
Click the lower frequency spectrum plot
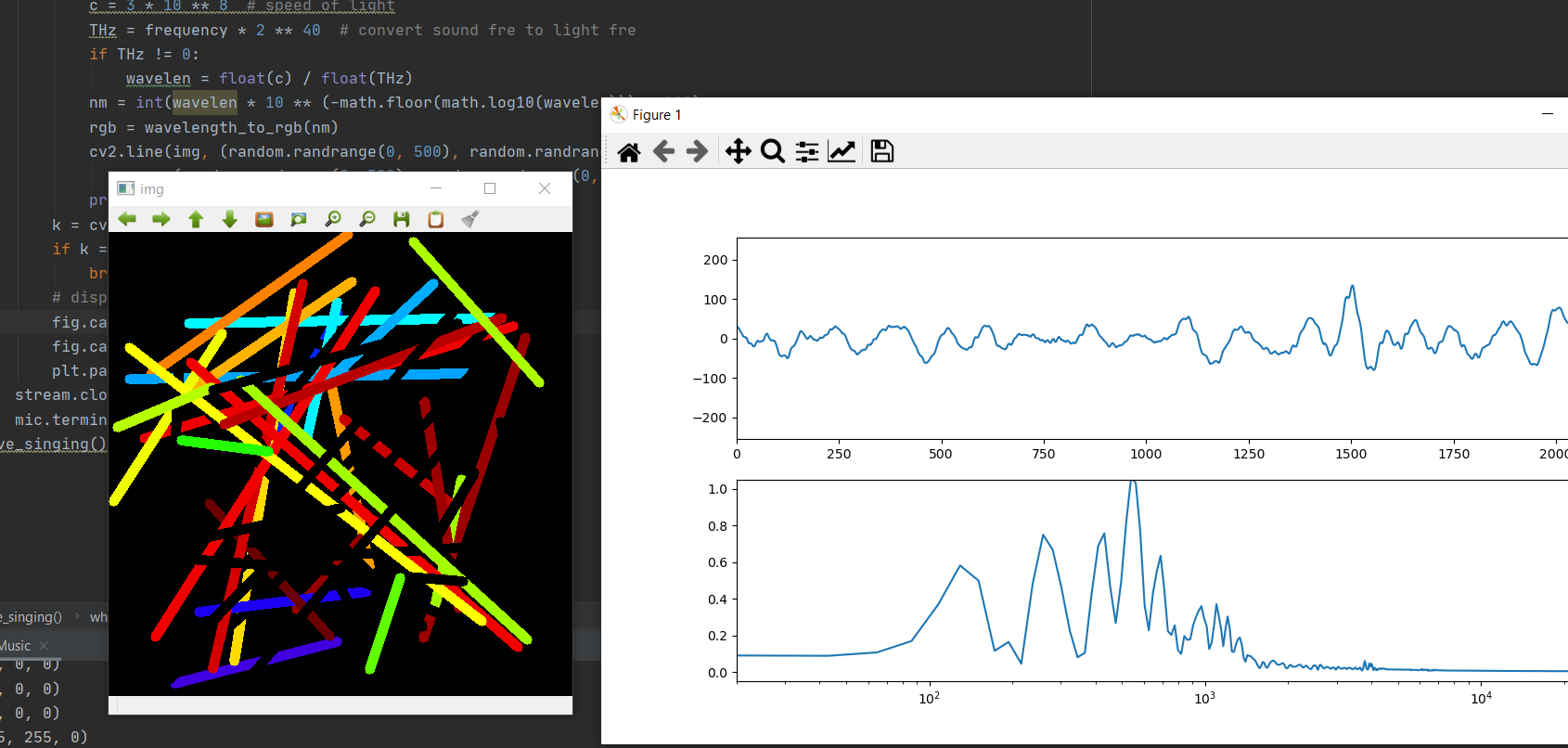coord(1152,581)
